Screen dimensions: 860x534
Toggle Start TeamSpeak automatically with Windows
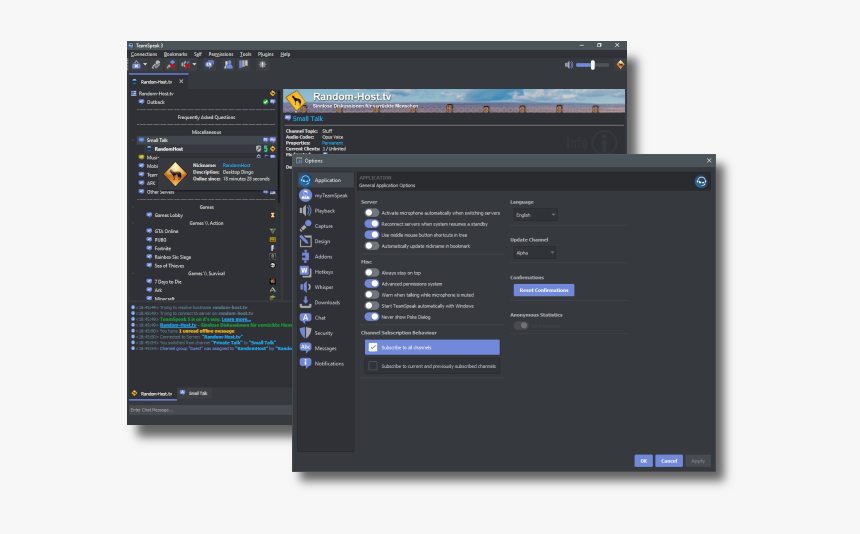(372, 306)
